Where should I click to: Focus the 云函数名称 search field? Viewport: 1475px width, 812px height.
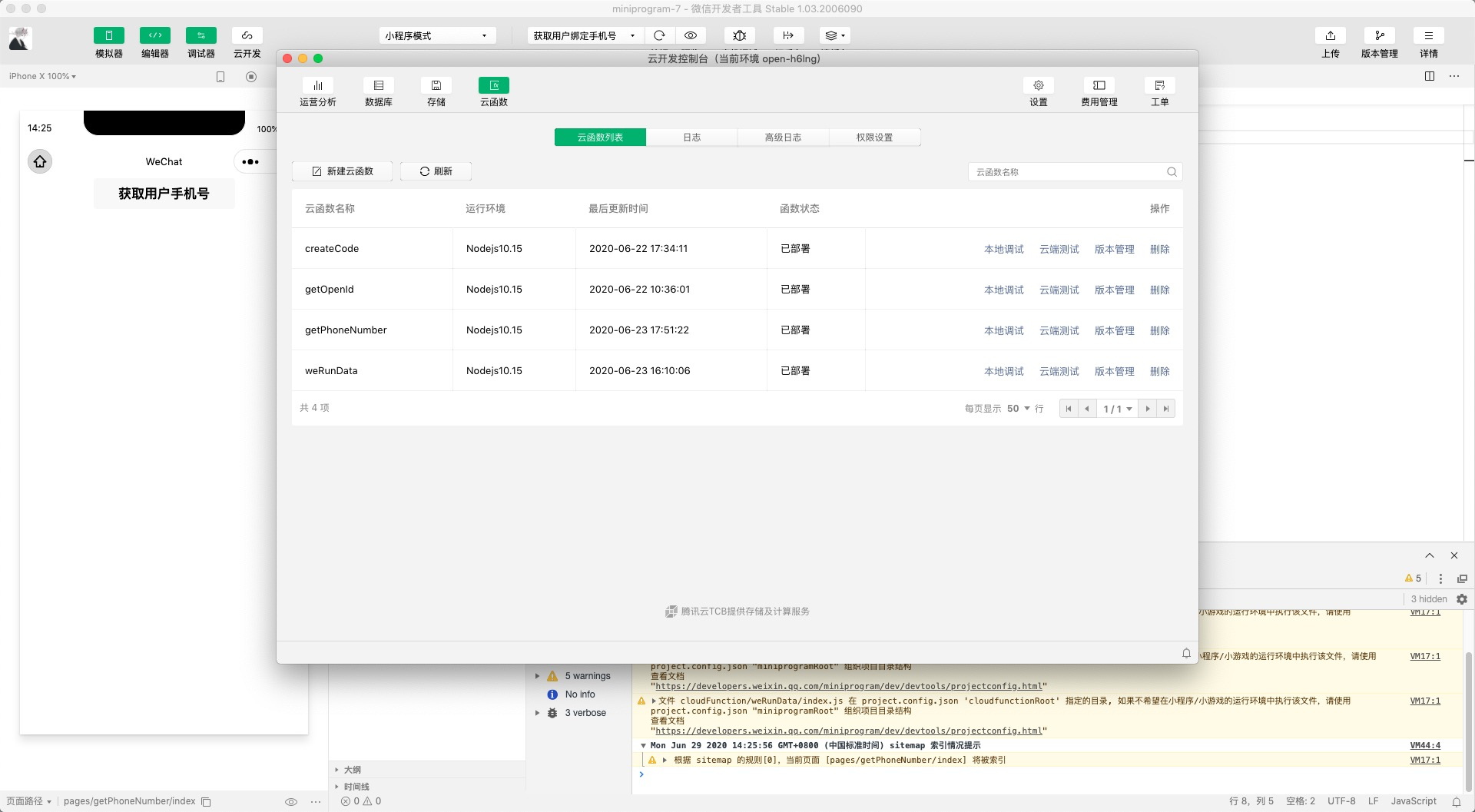[x=1068, y=172]
